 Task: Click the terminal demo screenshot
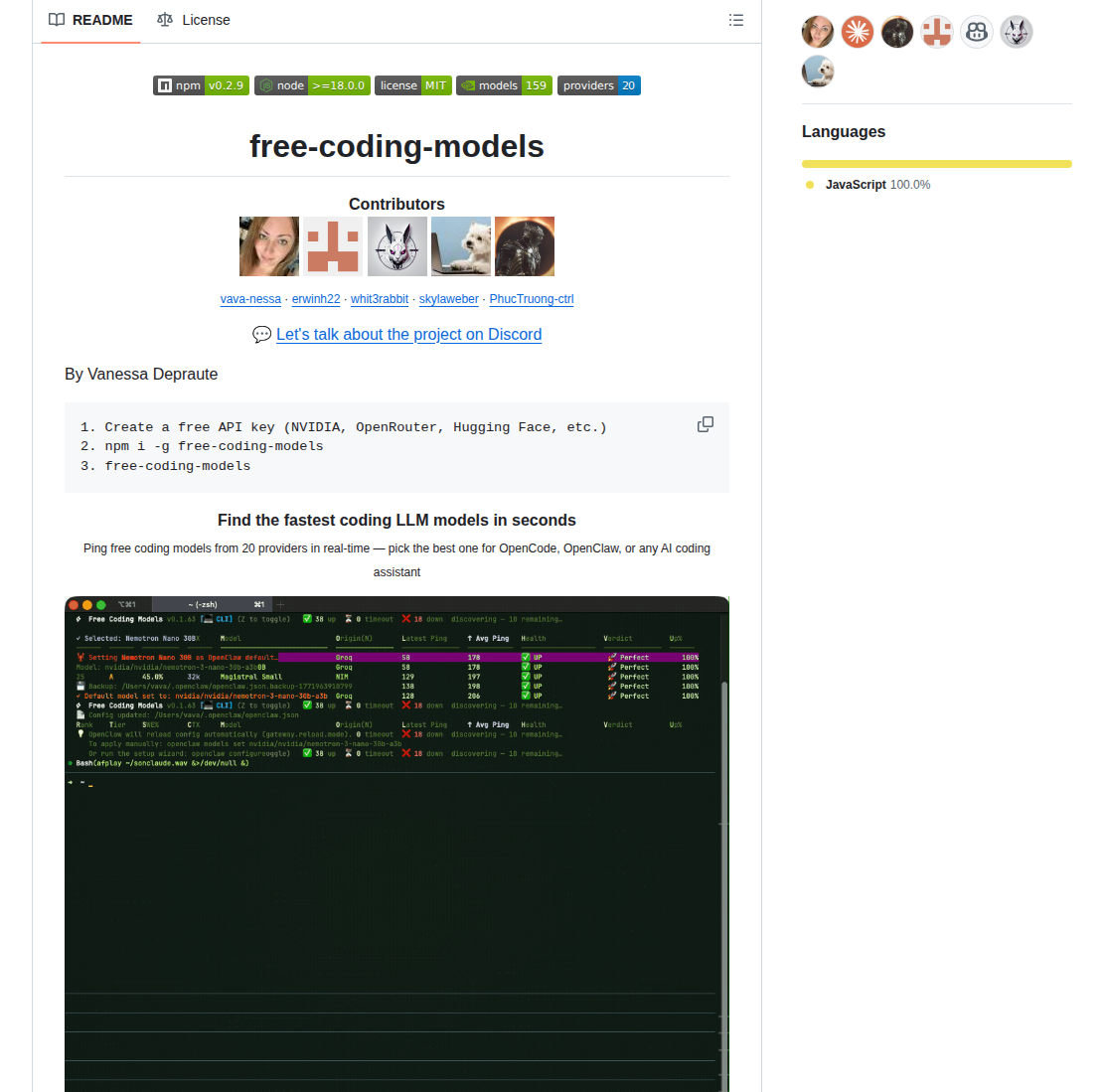(x=397, y=845)
